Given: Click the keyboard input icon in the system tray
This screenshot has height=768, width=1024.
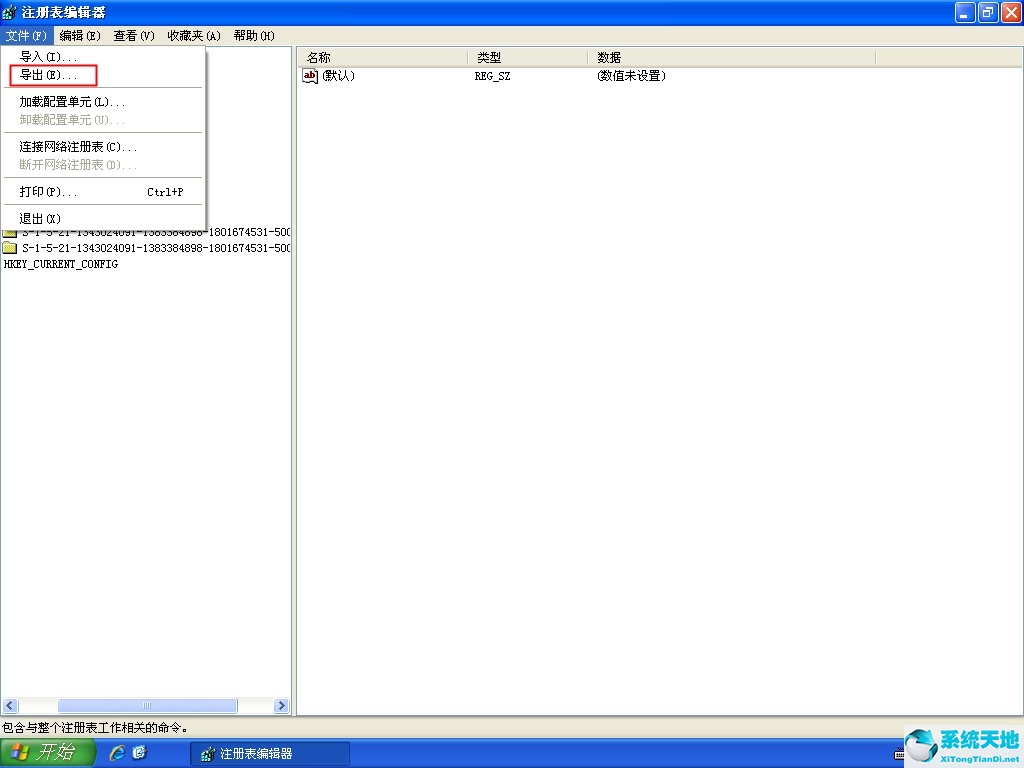Looking at the screenshot, I should coord(899,753).
